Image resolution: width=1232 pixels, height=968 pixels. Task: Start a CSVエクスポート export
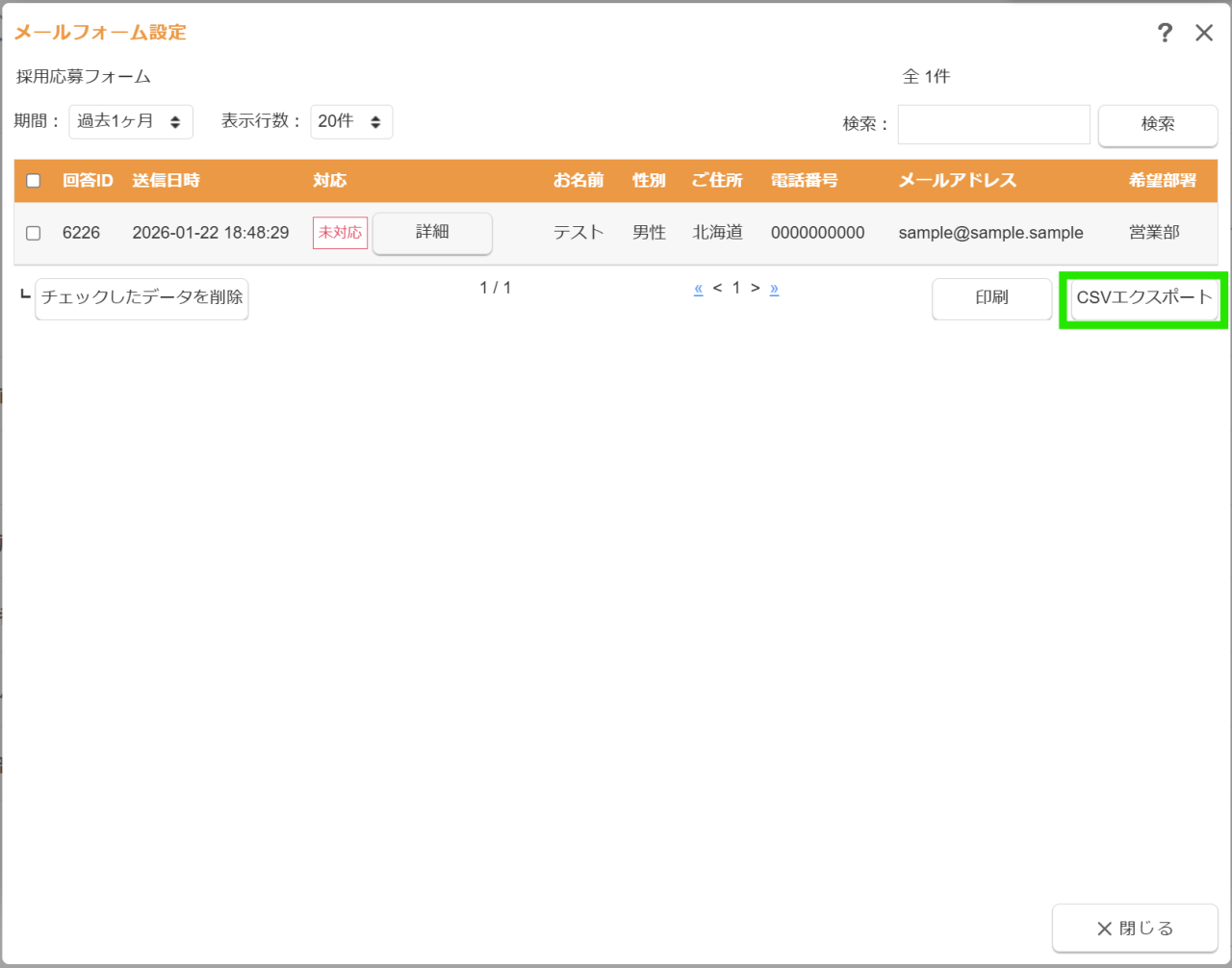[x=1143, y=299]
